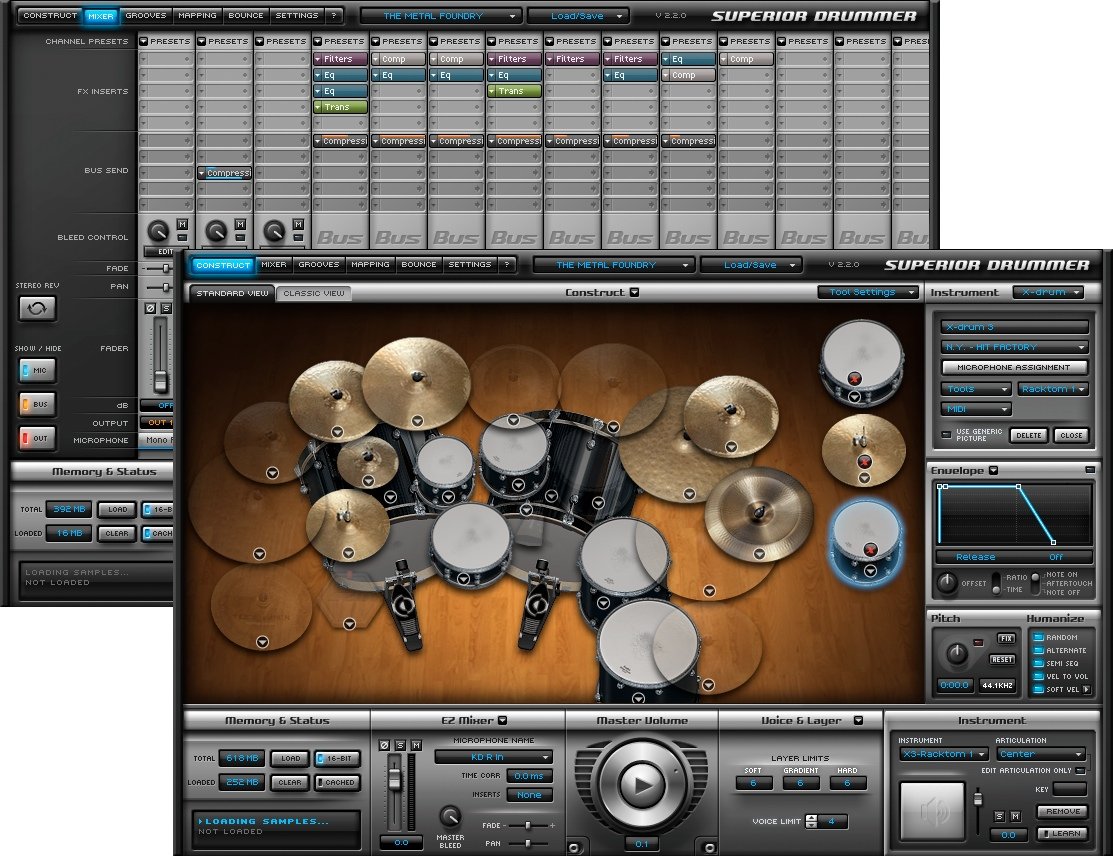Viewport: 1113px width, 856px height.
Task: Toggle Humanize Random option
Action: click(x=1038, y=637)
